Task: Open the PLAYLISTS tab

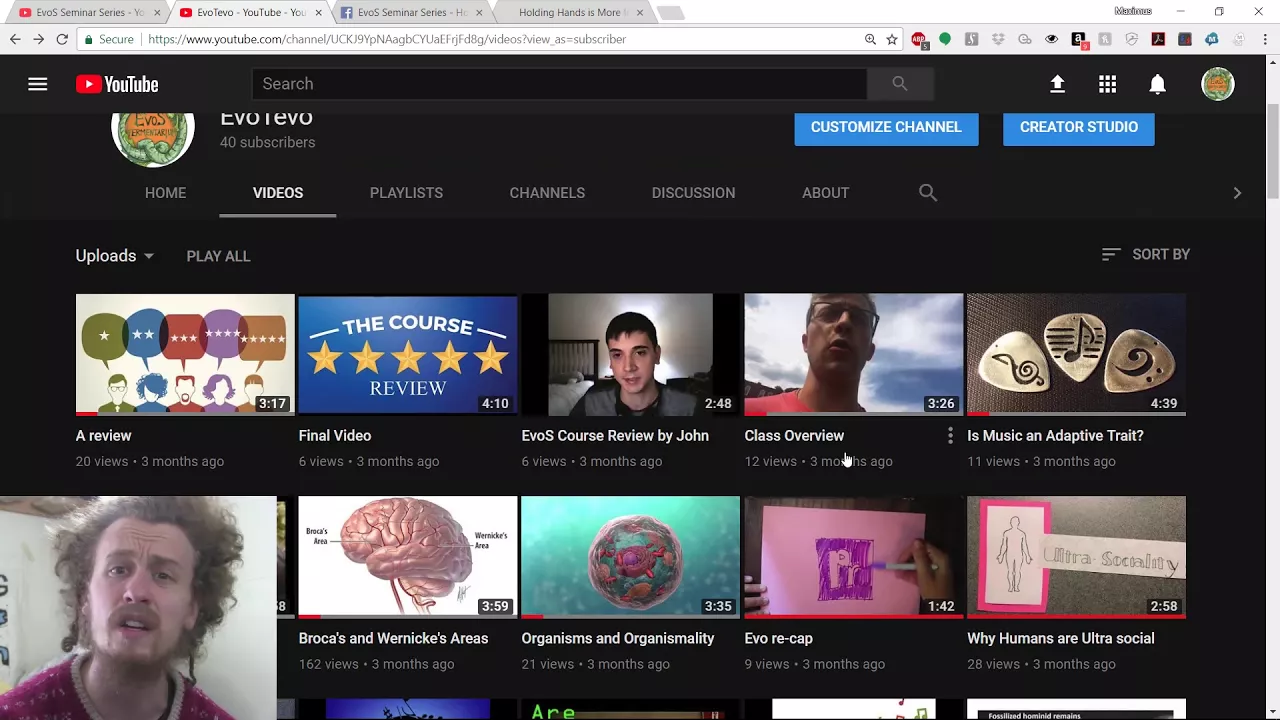Action: pos(406,193)
